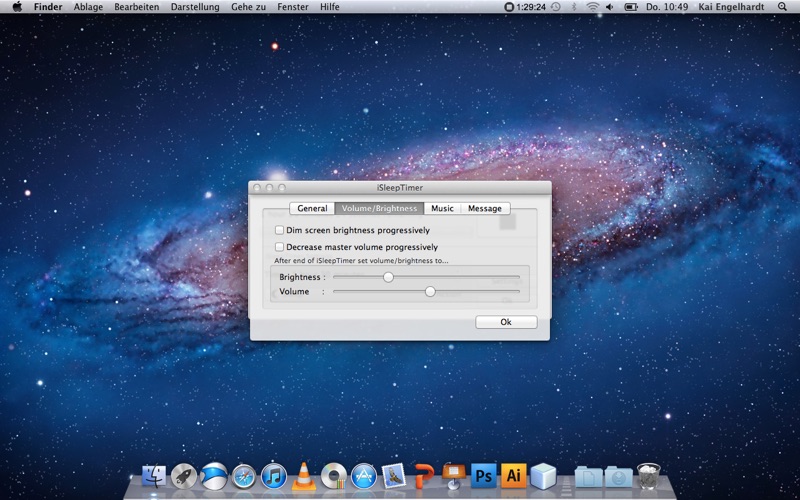Click the volume speaker menu bar icon
Image resolution: width=800 pixels, height=500 pixels.
click(x=610, y=7)
